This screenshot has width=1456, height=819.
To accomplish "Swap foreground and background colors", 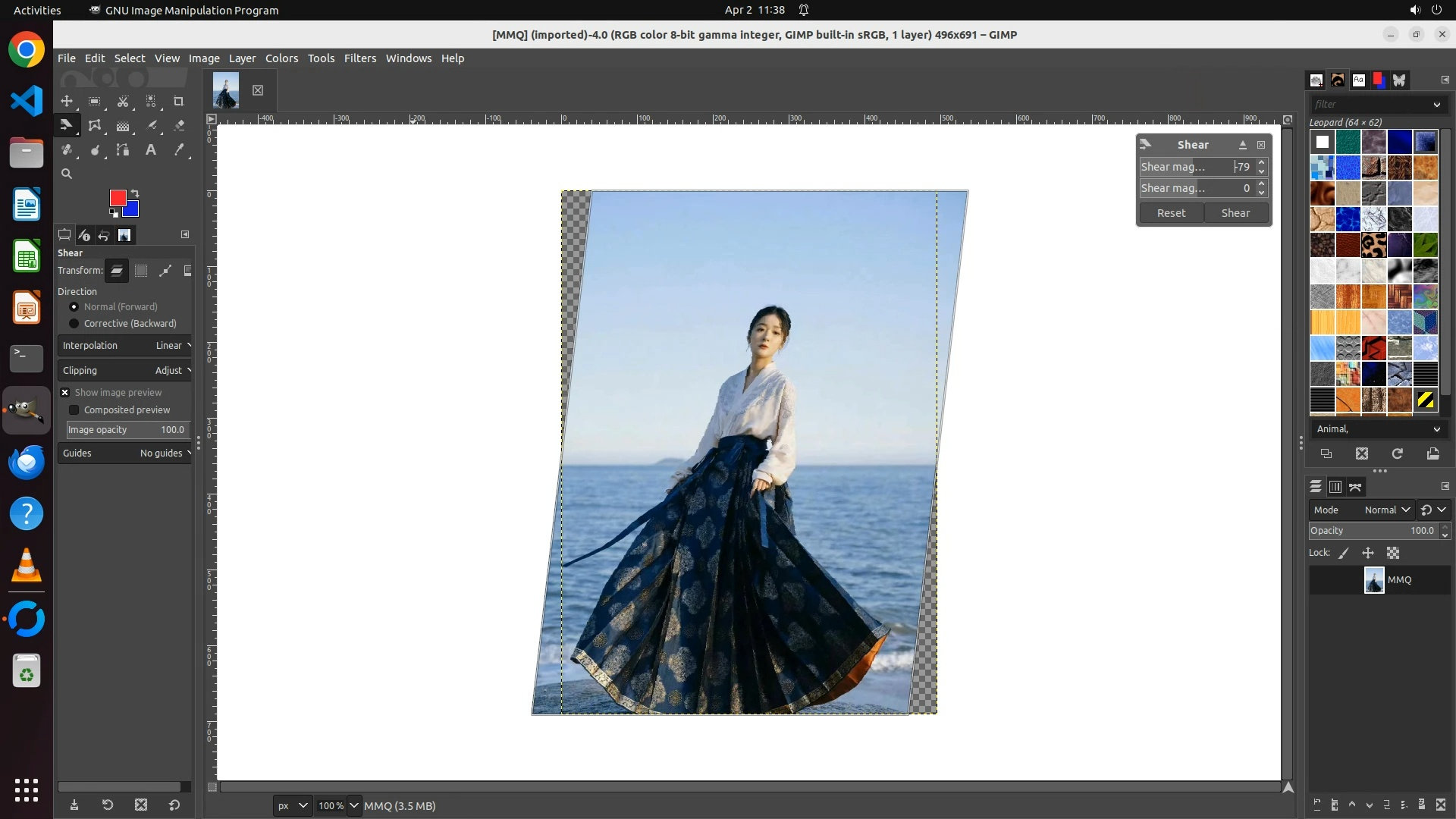I will 135,193.
